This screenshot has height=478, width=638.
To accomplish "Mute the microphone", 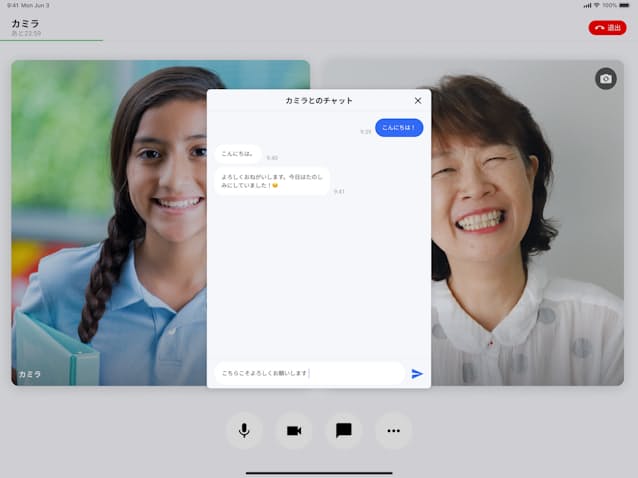I will tap(244, 430).
